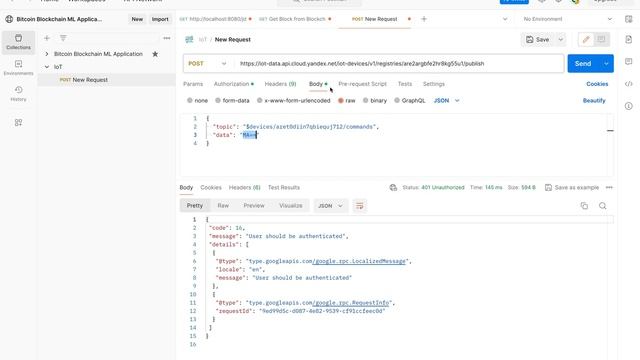640x360 pixels.
Task: Select the POST New Request tree item
Action: tap(107, 80)
